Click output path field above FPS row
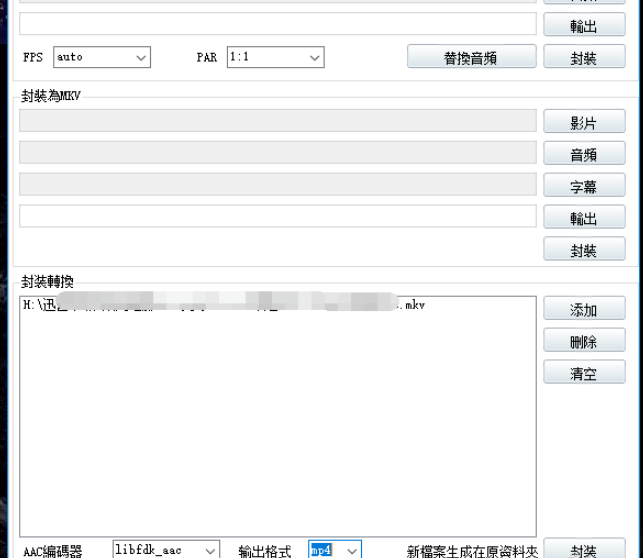Image resolution: width=643 pixels, height=558 pixels. pyautogui.click(x=278, y=24)
